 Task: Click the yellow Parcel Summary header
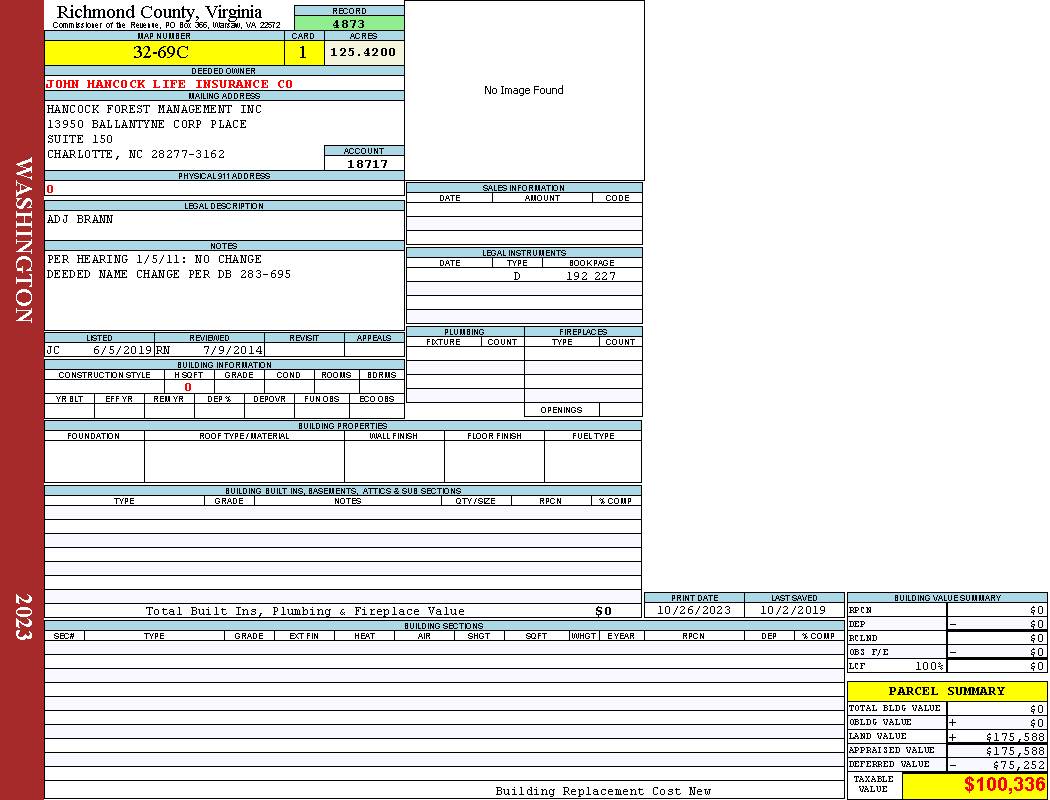(946, 691)
